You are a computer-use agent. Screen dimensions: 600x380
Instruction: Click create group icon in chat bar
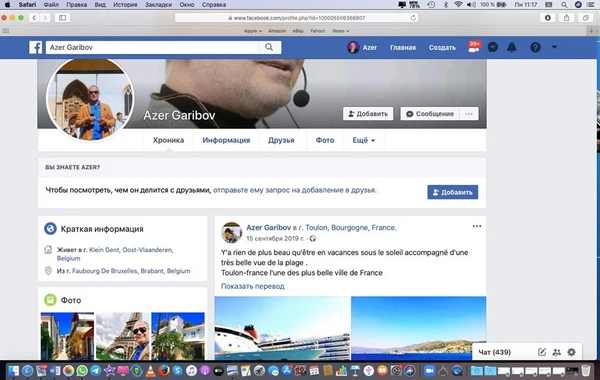(557, 352)
